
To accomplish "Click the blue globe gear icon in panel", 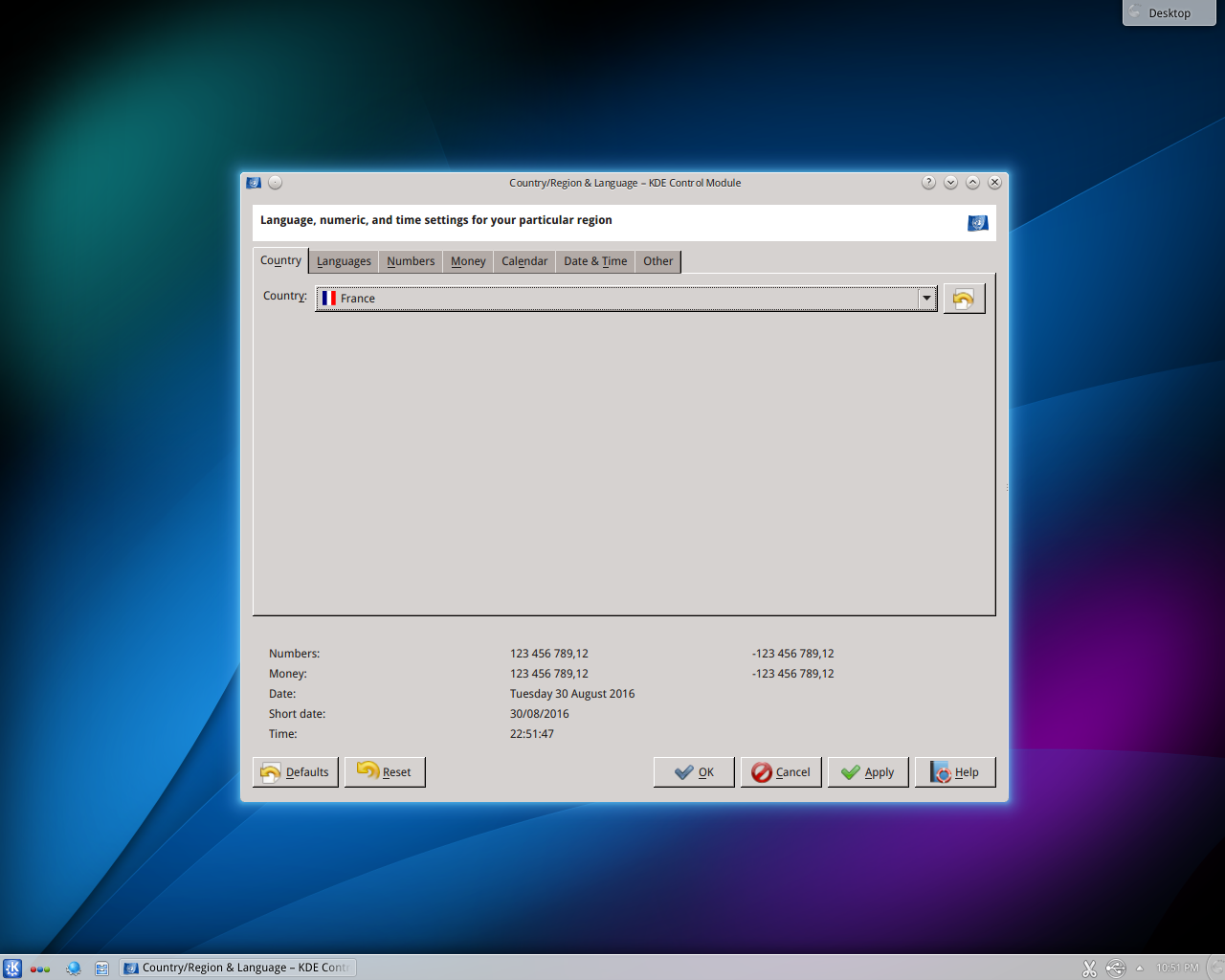I will [73, 968].
